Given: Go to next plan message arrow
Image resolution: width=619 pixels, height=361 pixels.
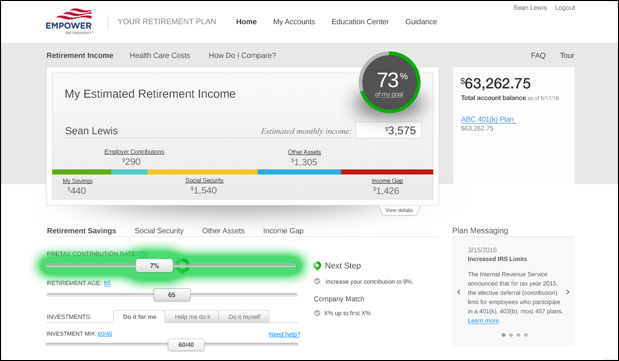Looking at the screenshot, I should click(568, 292).
